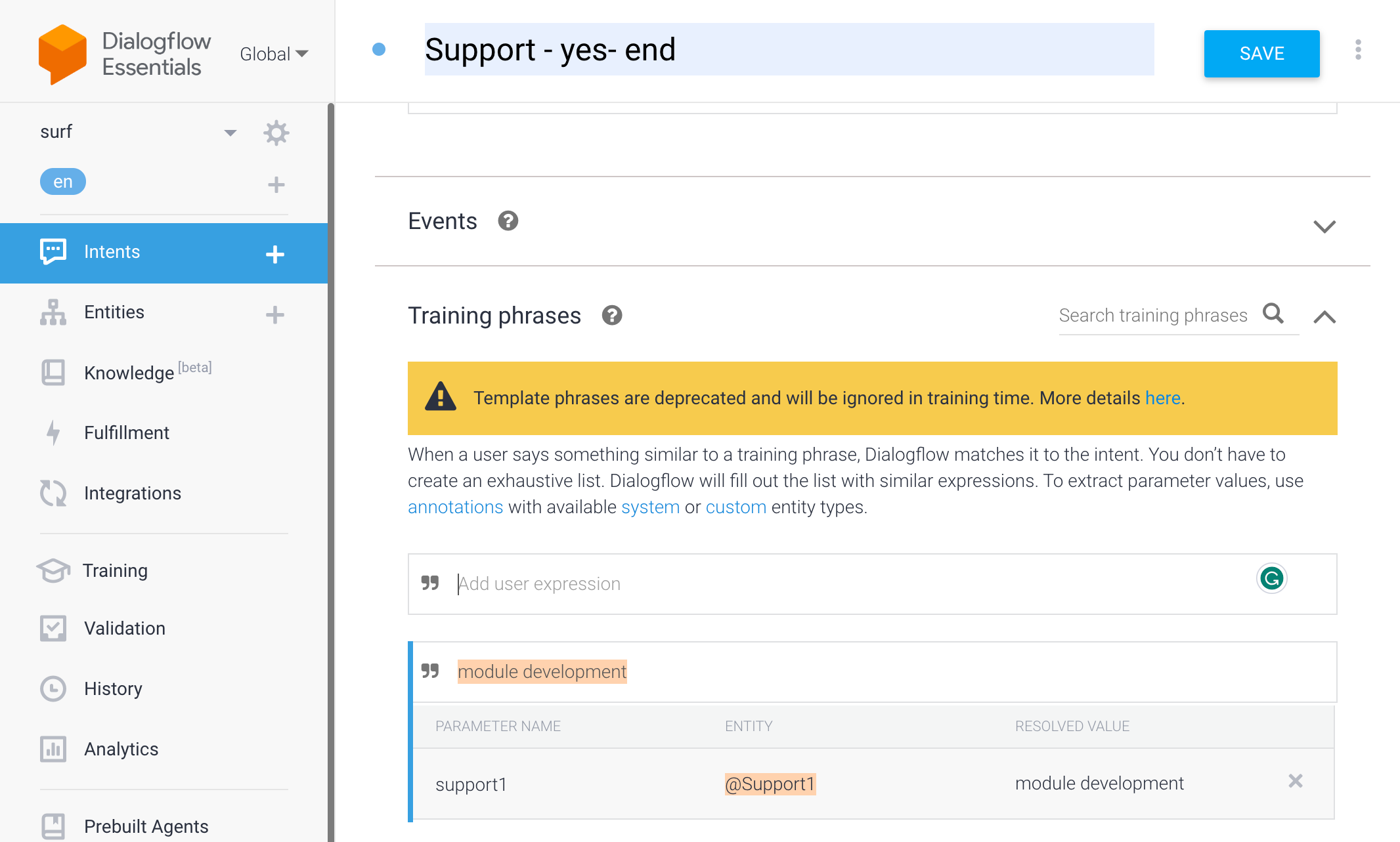Go to Fulfillment in sidebar
Image resolution: width=1400 pixels, height=842 pixels.
126,433
